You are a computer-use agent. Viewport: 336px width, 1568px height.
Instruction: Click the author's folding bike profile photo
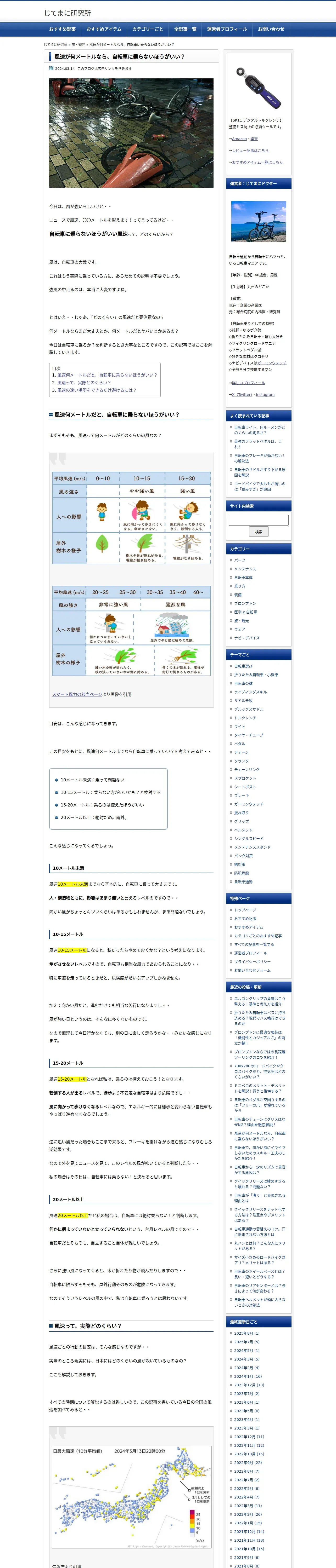tap(259, 222)
